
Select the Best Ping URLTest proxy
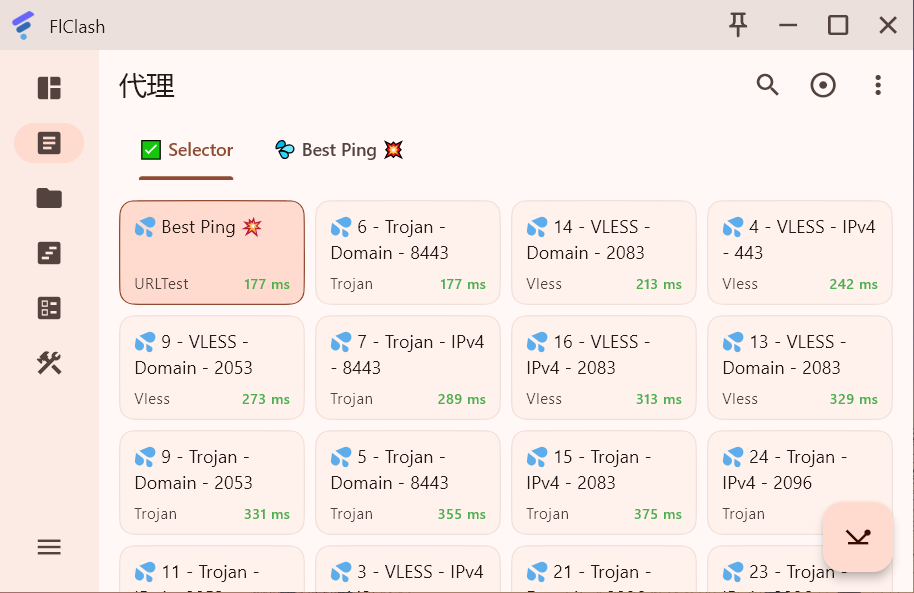(211, 252)
